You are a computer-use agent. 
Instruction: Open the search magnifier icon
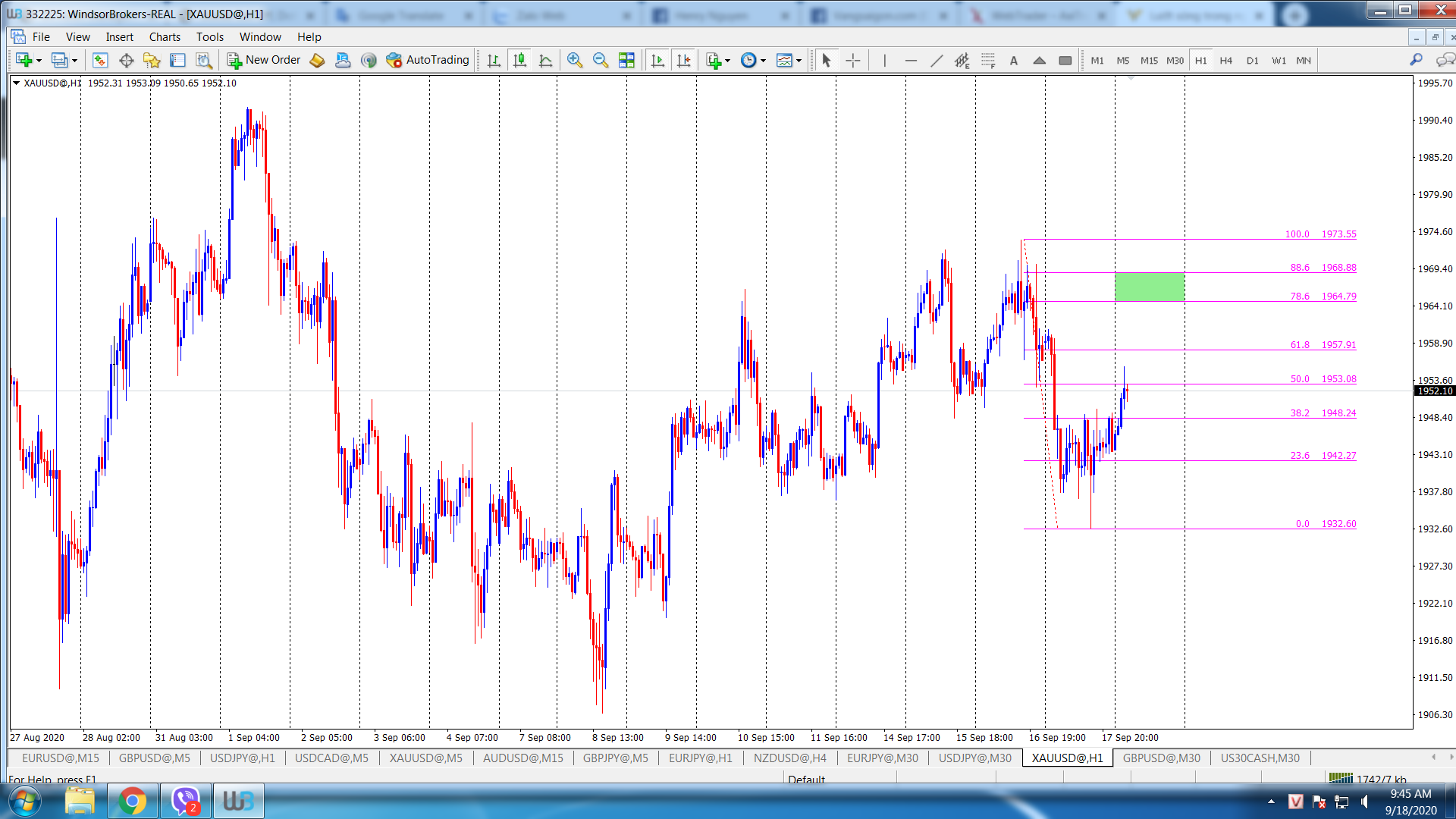point(1416,60)
